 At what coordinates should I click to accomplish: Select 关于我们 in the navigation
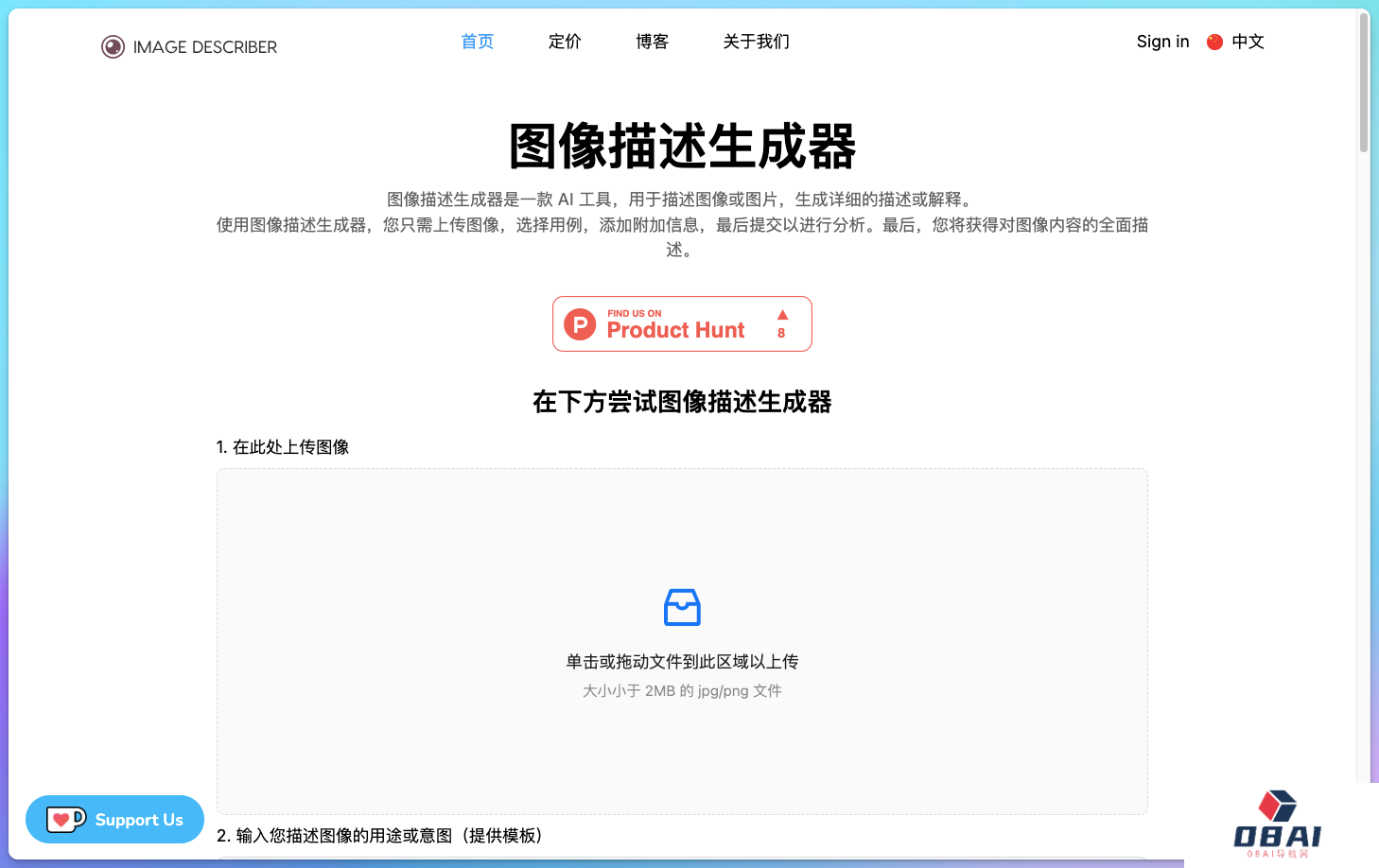pyautogui.click(x=756, y=42)
